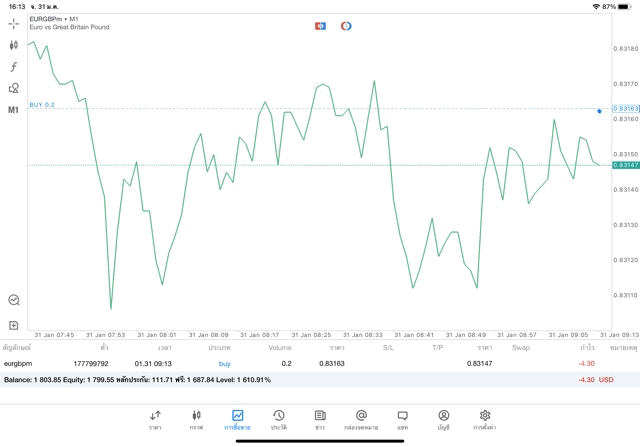Switch to the chart (กราฟ) tab
This screenshot has width=640, height=447.
196,419
